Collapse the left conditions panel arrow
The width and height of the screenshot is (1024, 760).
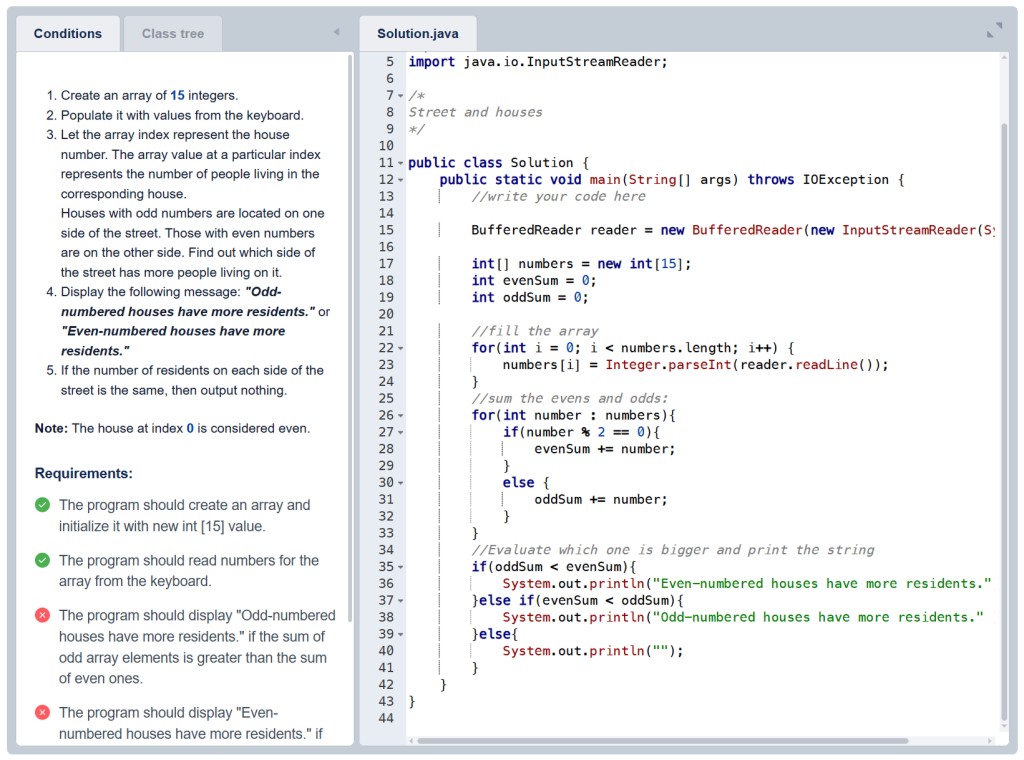tap(336, 33)
